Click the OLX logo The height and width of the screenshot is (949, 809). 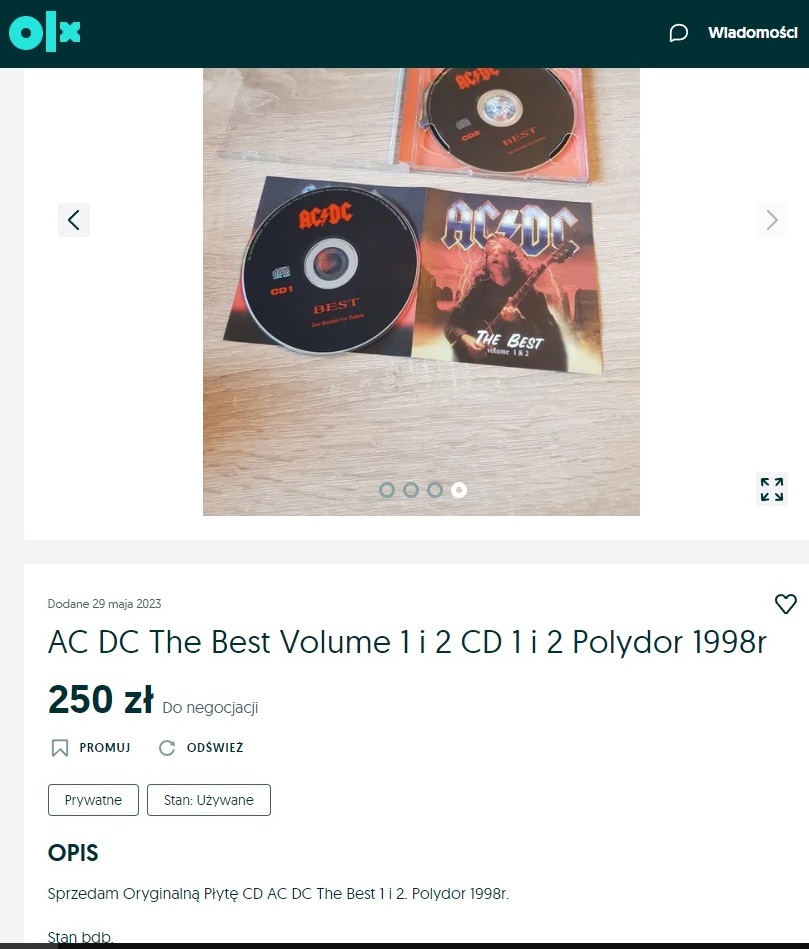(44, 31)
